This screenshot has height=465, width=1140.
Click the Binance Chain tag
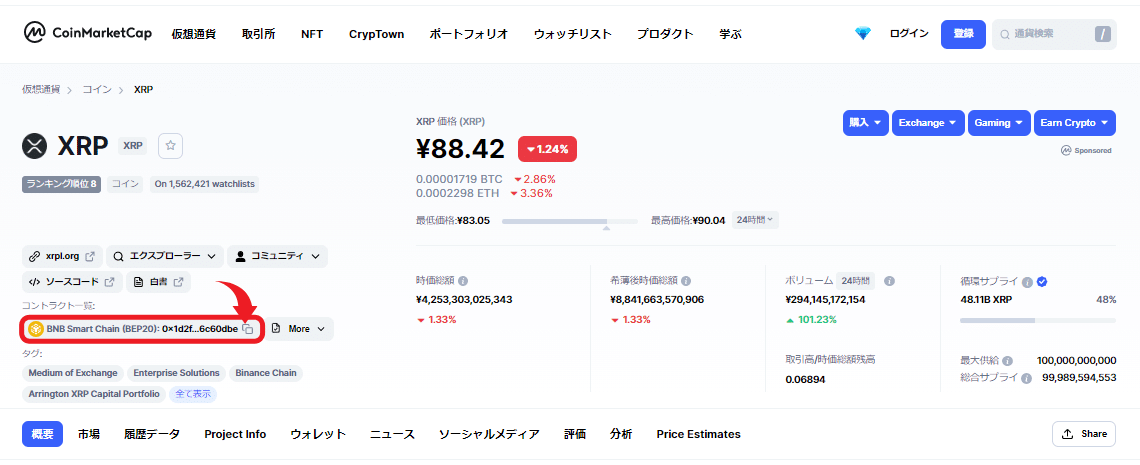(266, 373)
